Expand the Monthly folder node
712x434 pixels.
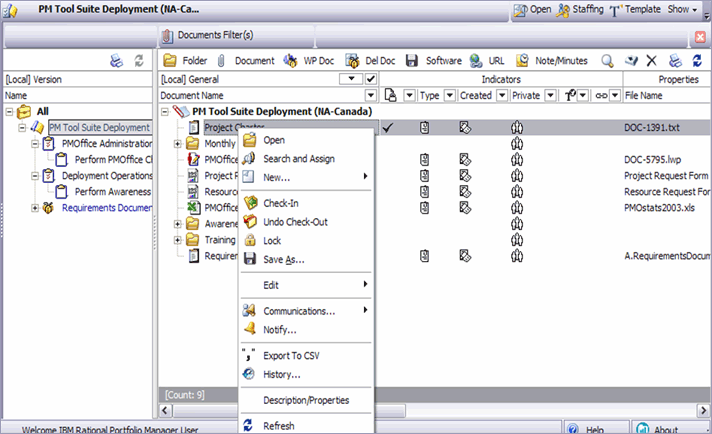tap(178, 144)
